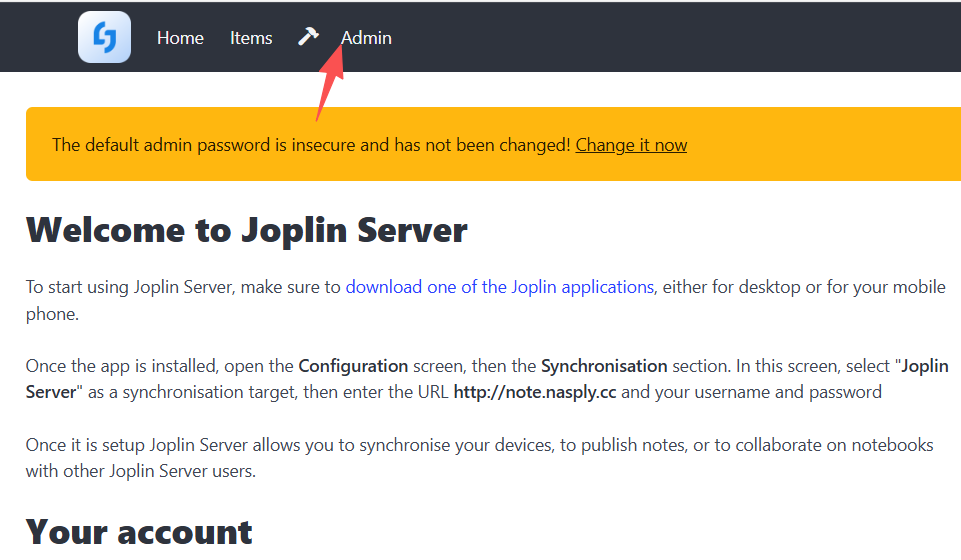Viewport: 961px width, 560px height.
Task: Click the bold word "Configuration"
Action: pos(353,365)
